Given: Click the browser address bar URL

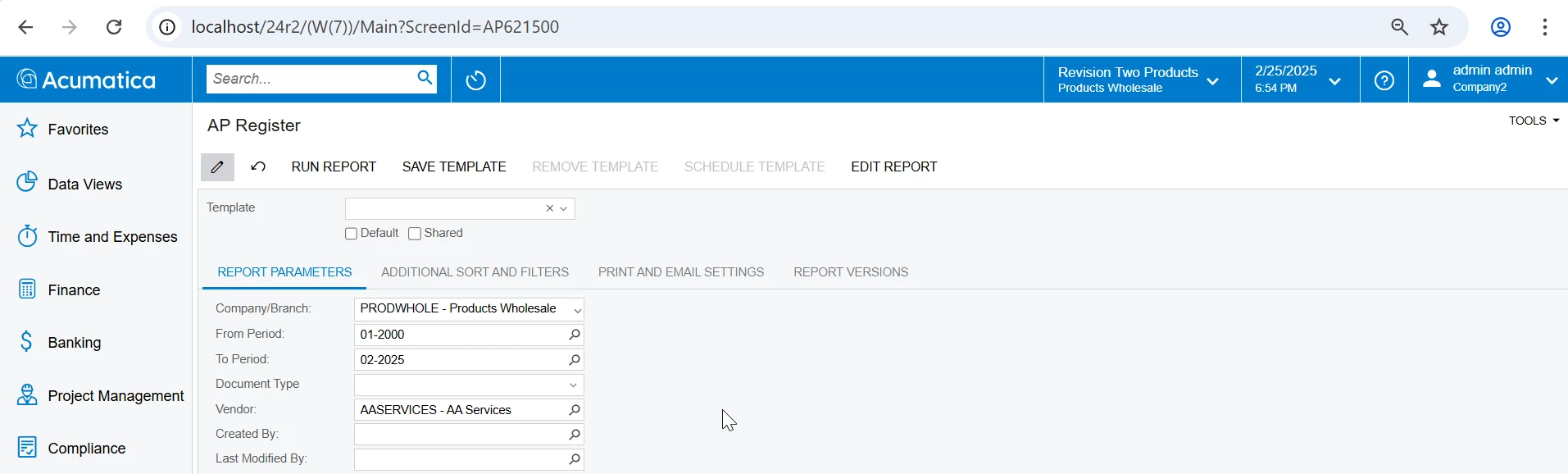Looking at the screenshot, I should pyautogui.click(x=375, y=27).
